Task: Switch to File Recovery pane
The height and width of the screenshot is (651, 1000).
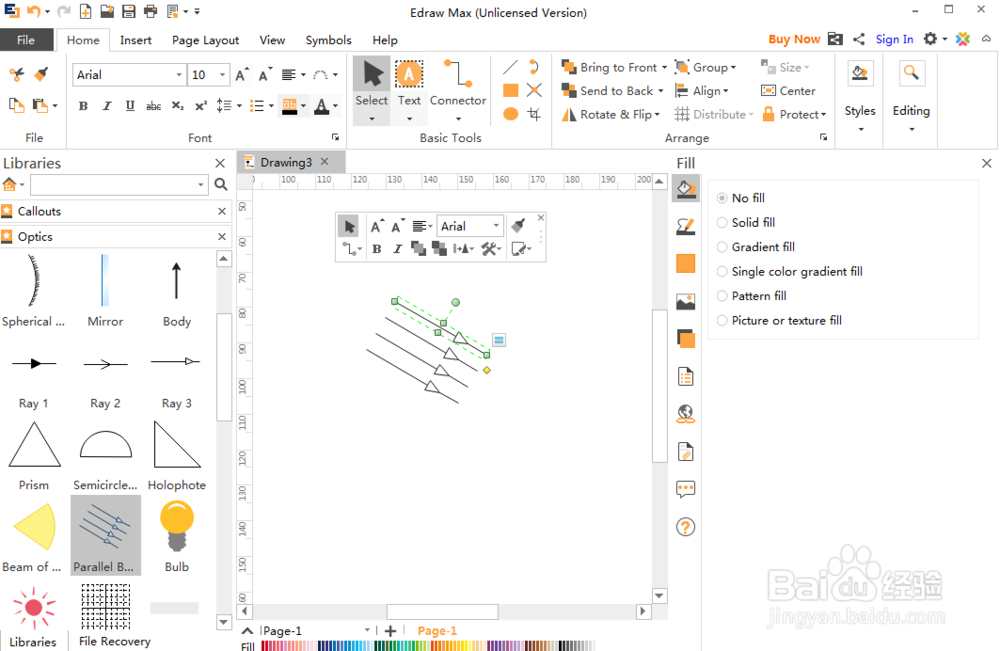Action: coord(115,641)
